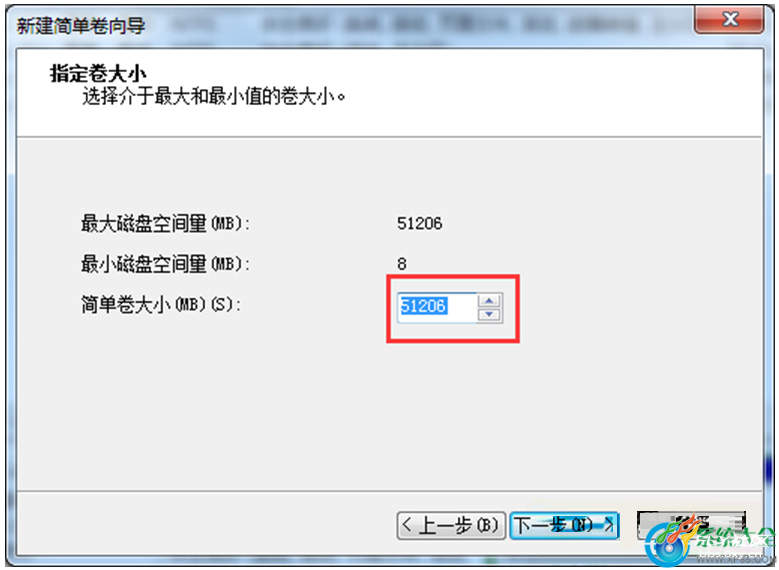Decrease volume size with down spinner arrow

click(489, 315)
